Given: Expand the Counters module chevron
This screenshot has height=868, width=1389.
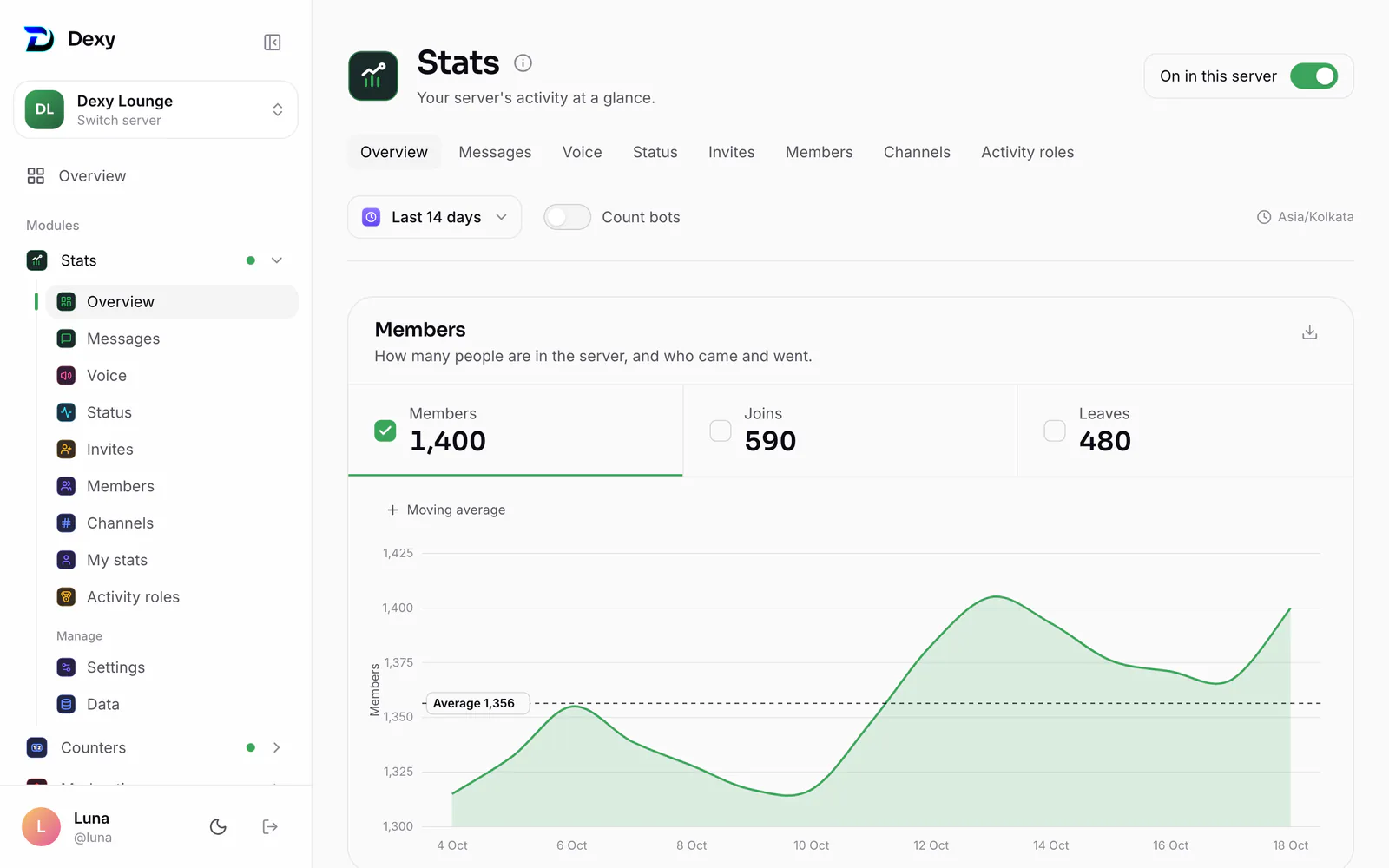Looking at the screenshot, I should pos(277,747).
